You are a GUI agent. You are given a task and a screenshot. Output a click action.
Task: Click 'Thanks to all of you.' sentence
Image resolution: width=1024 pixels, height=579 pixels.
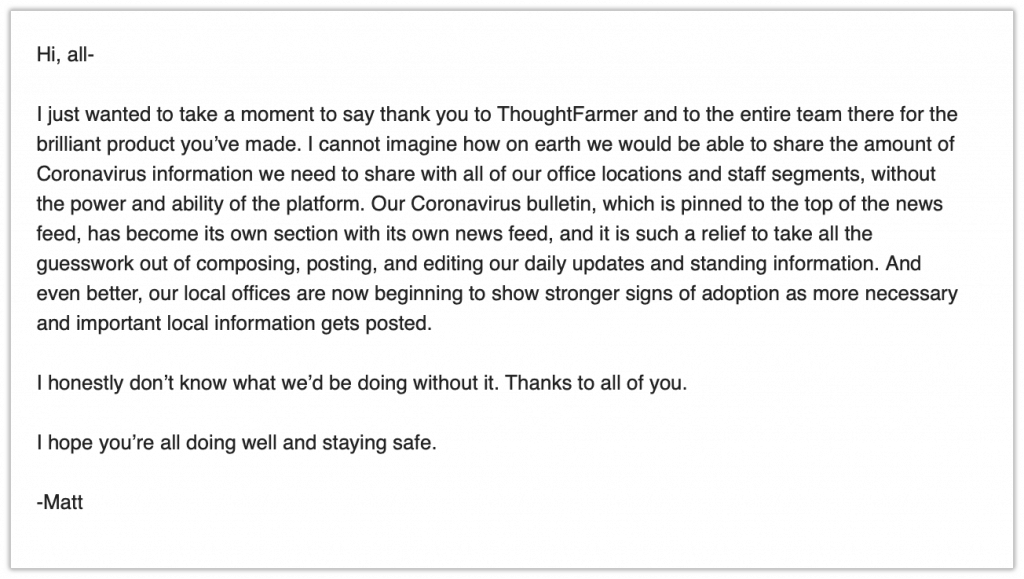[x=596, y=383]
